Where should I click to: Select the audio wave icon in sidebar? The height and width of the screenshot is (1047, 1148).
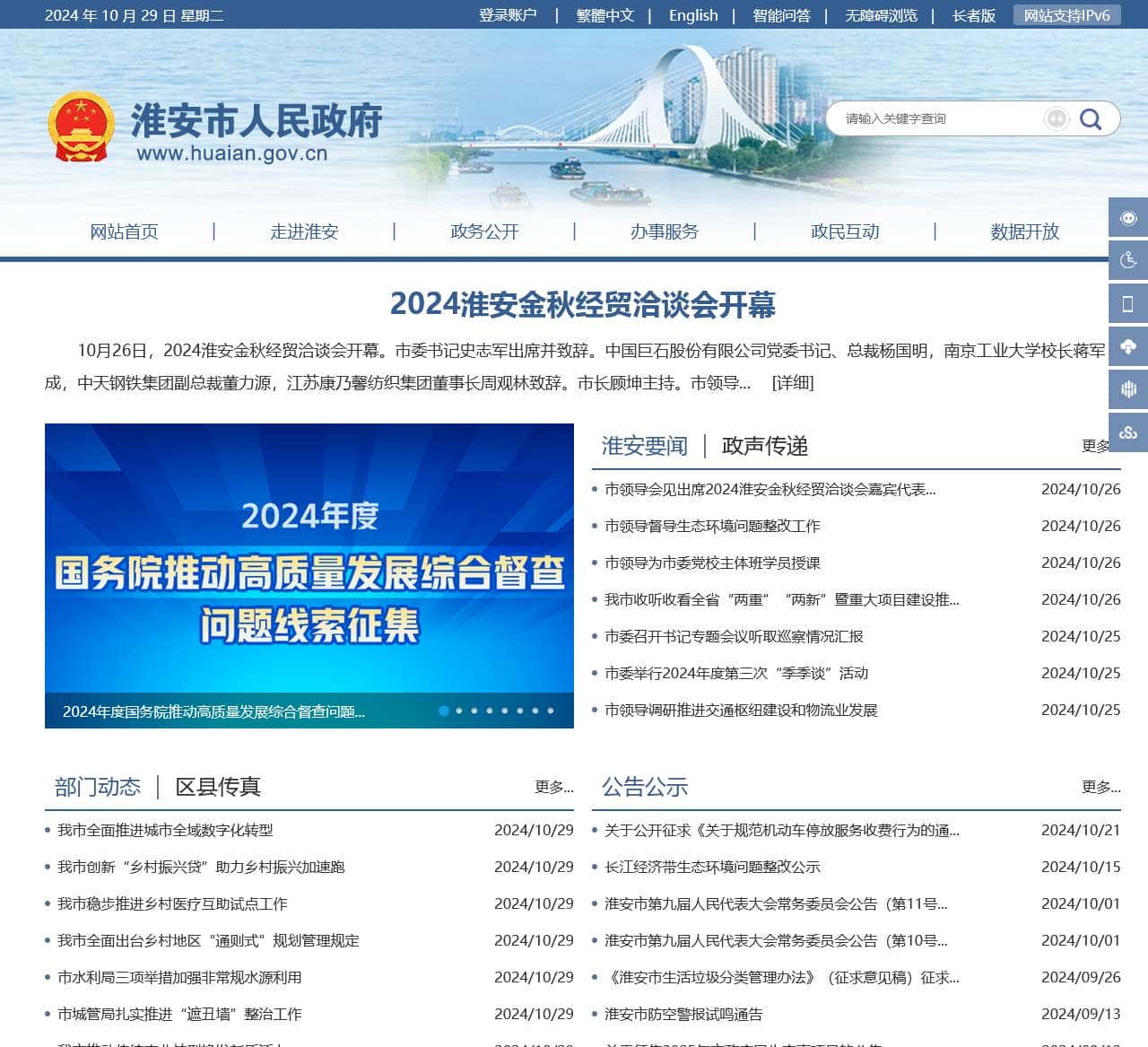1127,390
